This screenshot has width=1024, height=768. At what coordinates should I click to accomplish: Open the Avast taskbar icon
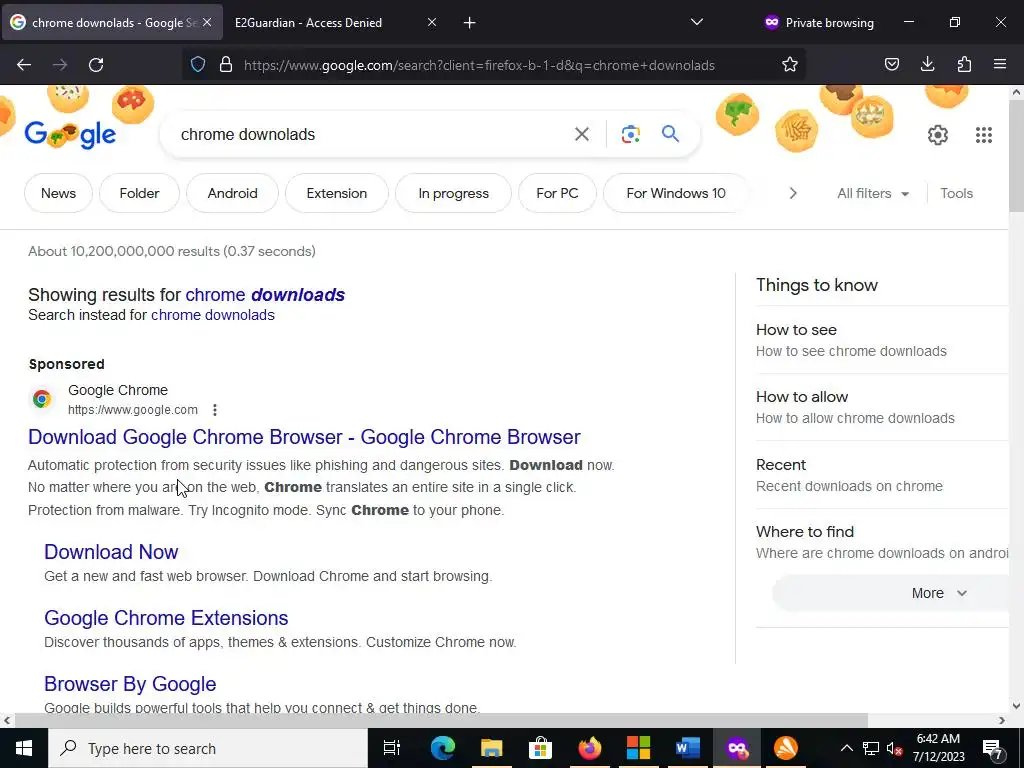pos(786,748)
